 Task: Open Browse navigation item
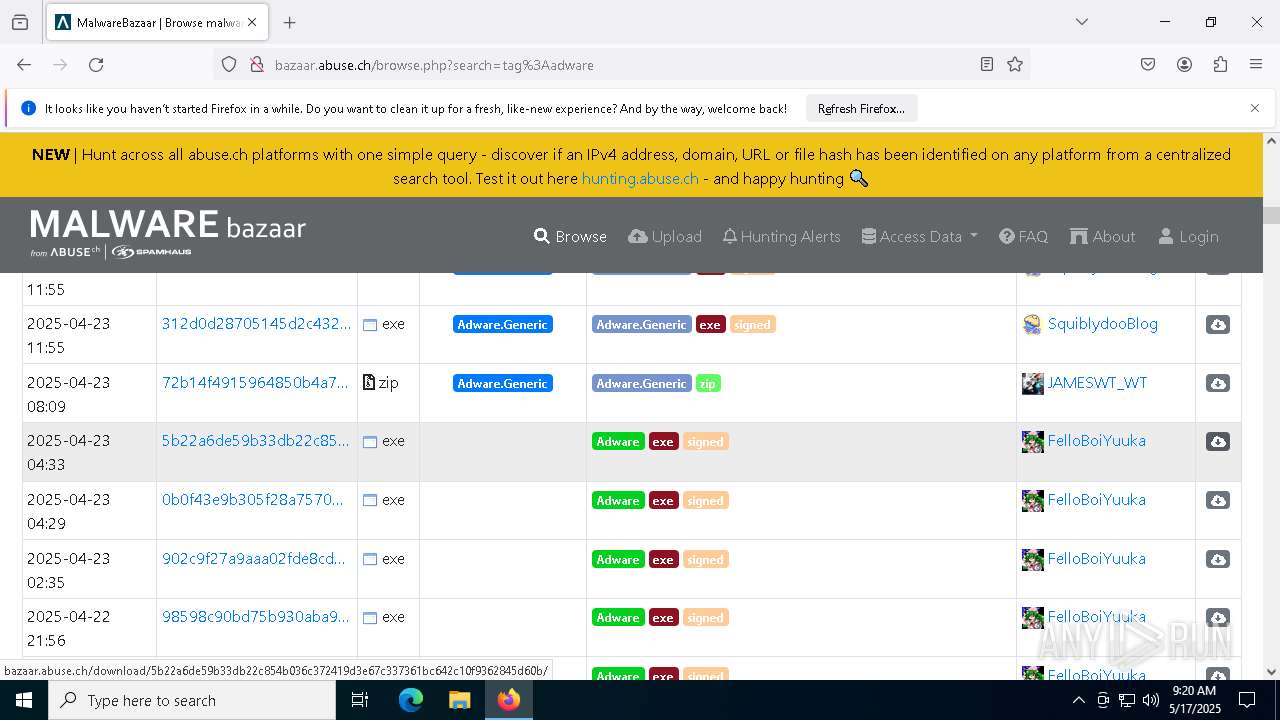click(570, 236)
